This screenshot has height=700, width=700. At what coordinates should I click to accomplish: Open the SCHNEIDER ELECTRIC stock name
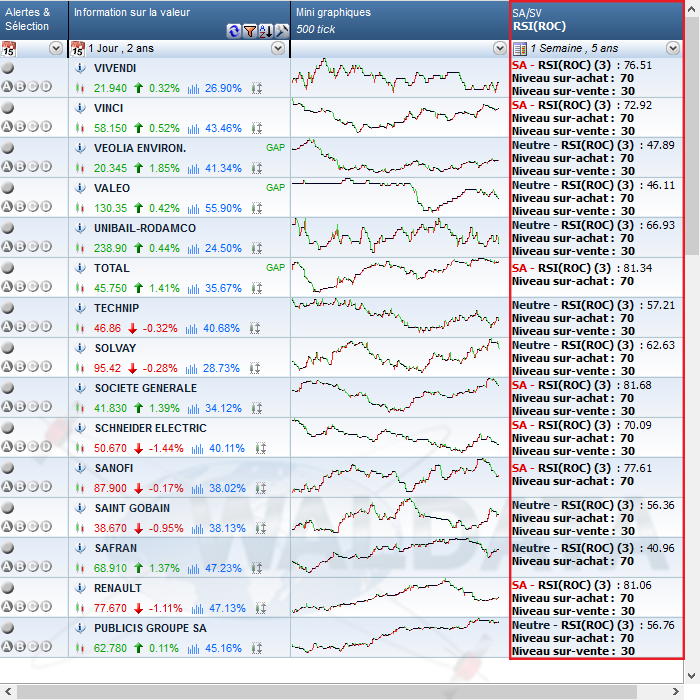(150, 428)
